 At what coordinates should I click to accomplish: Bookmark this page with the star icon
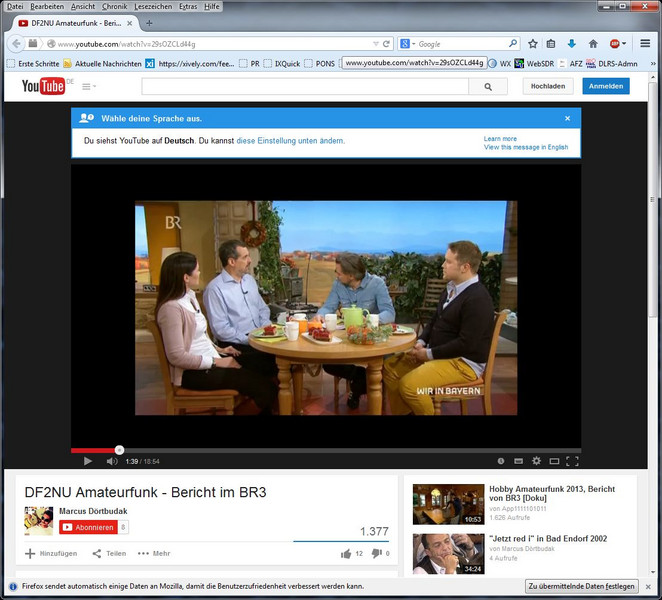(533, 44)
